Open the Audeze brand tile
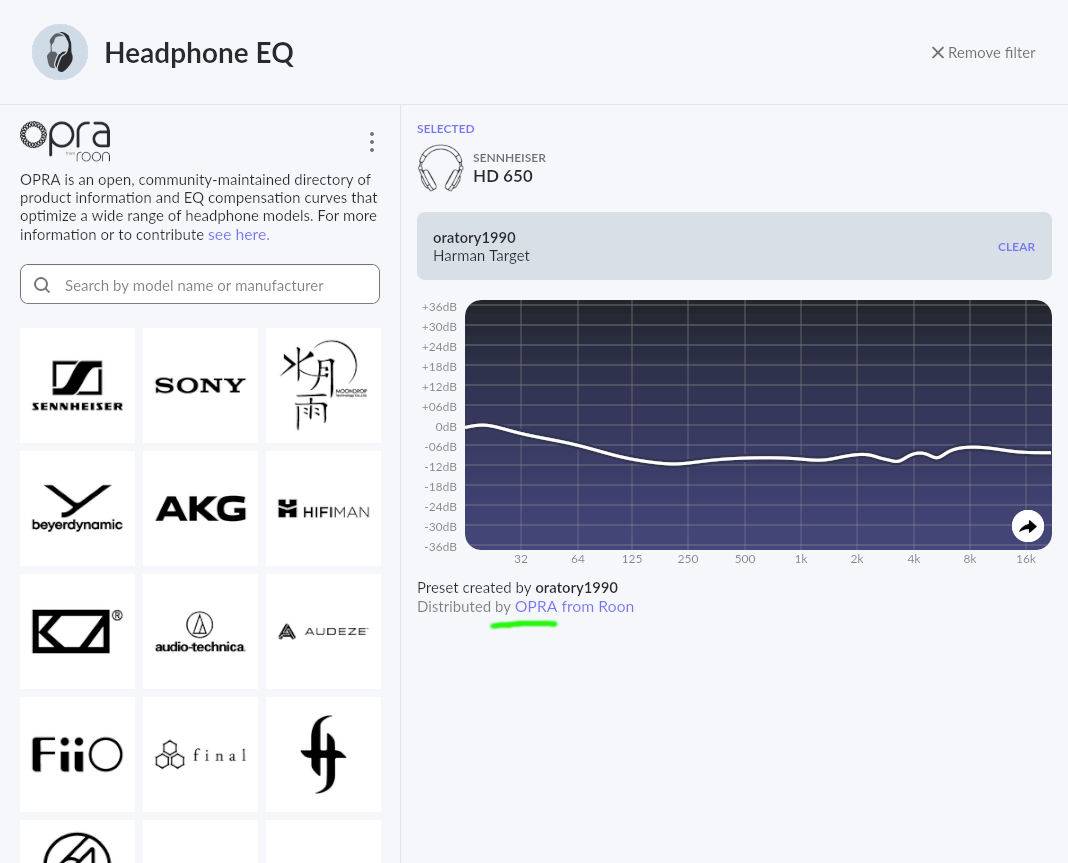This screenshot has height=863, width=1068. click(324, 631)
